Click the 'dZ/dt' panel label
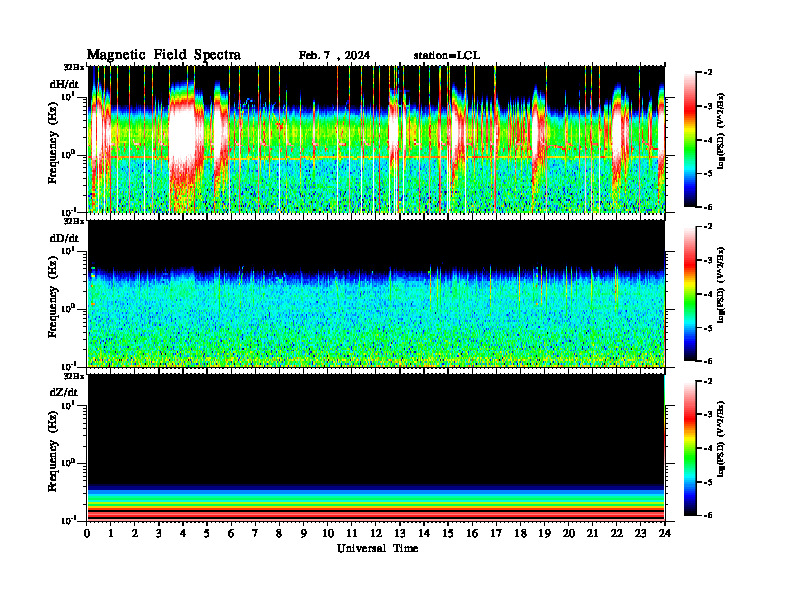The height and width of the screenshot is (612, 792). pyautogui.click(x=64, y=392)
